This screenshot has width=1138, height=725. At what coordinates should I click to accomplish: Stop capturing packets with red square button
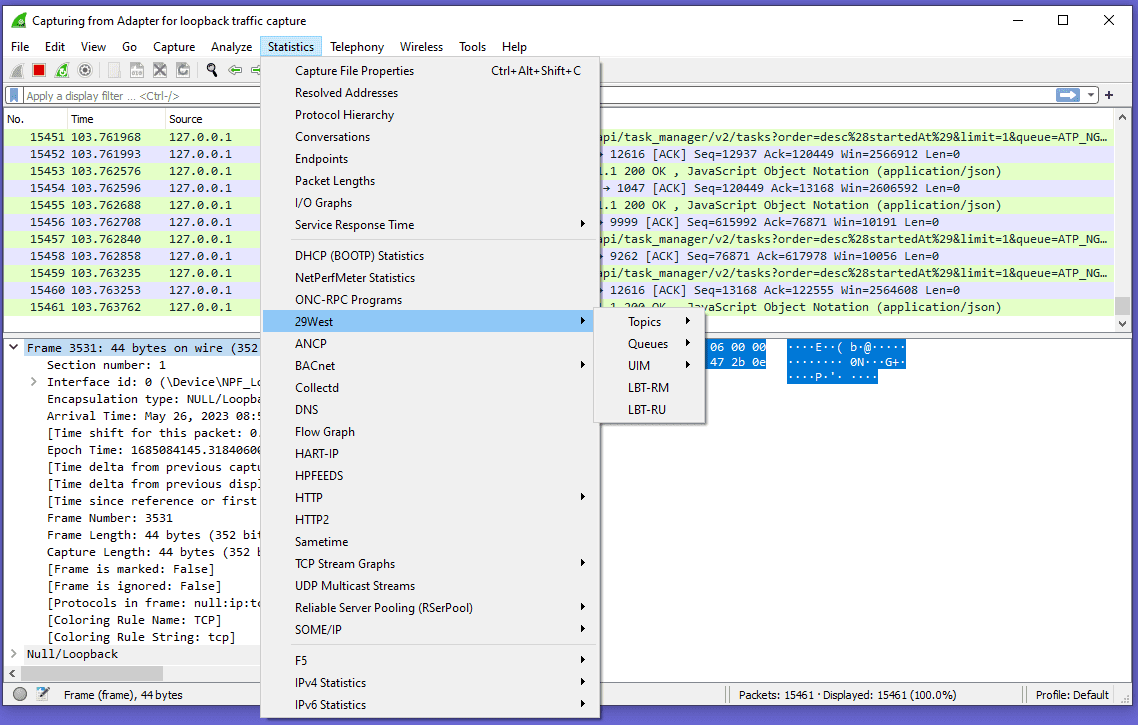[39, 70]
